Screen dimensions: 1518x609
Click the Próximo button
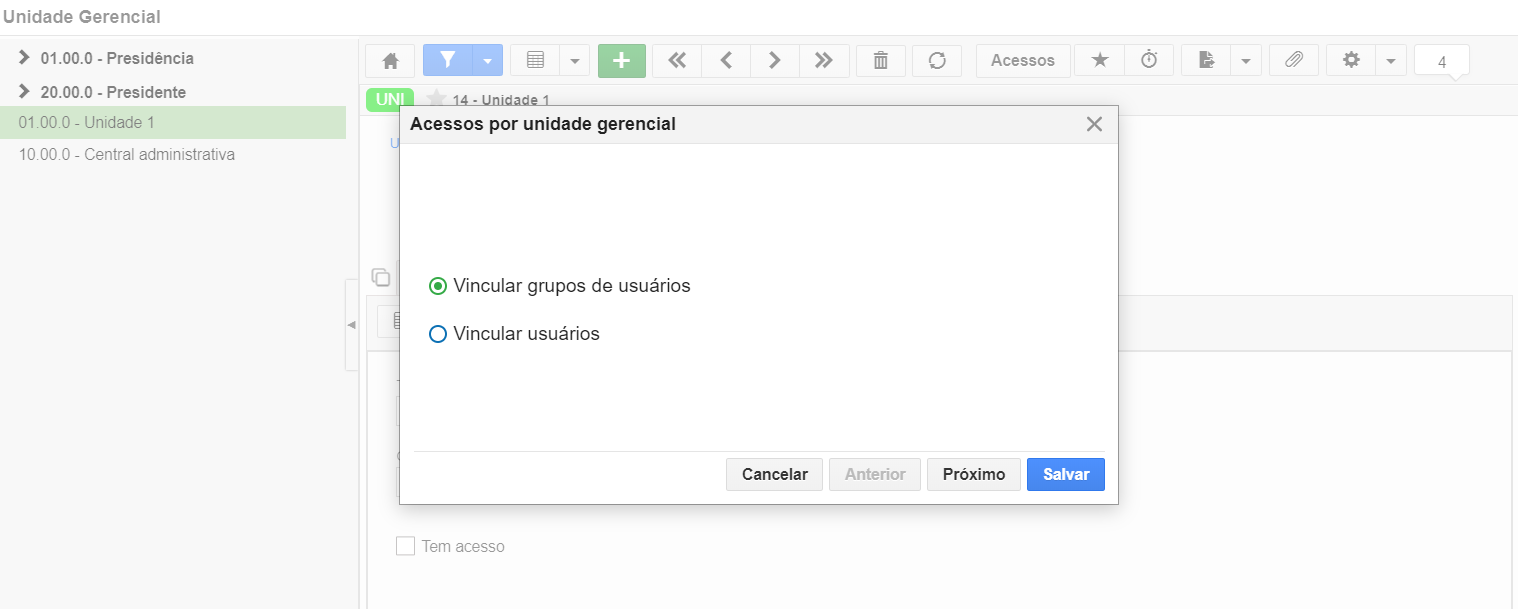(974, 474)
